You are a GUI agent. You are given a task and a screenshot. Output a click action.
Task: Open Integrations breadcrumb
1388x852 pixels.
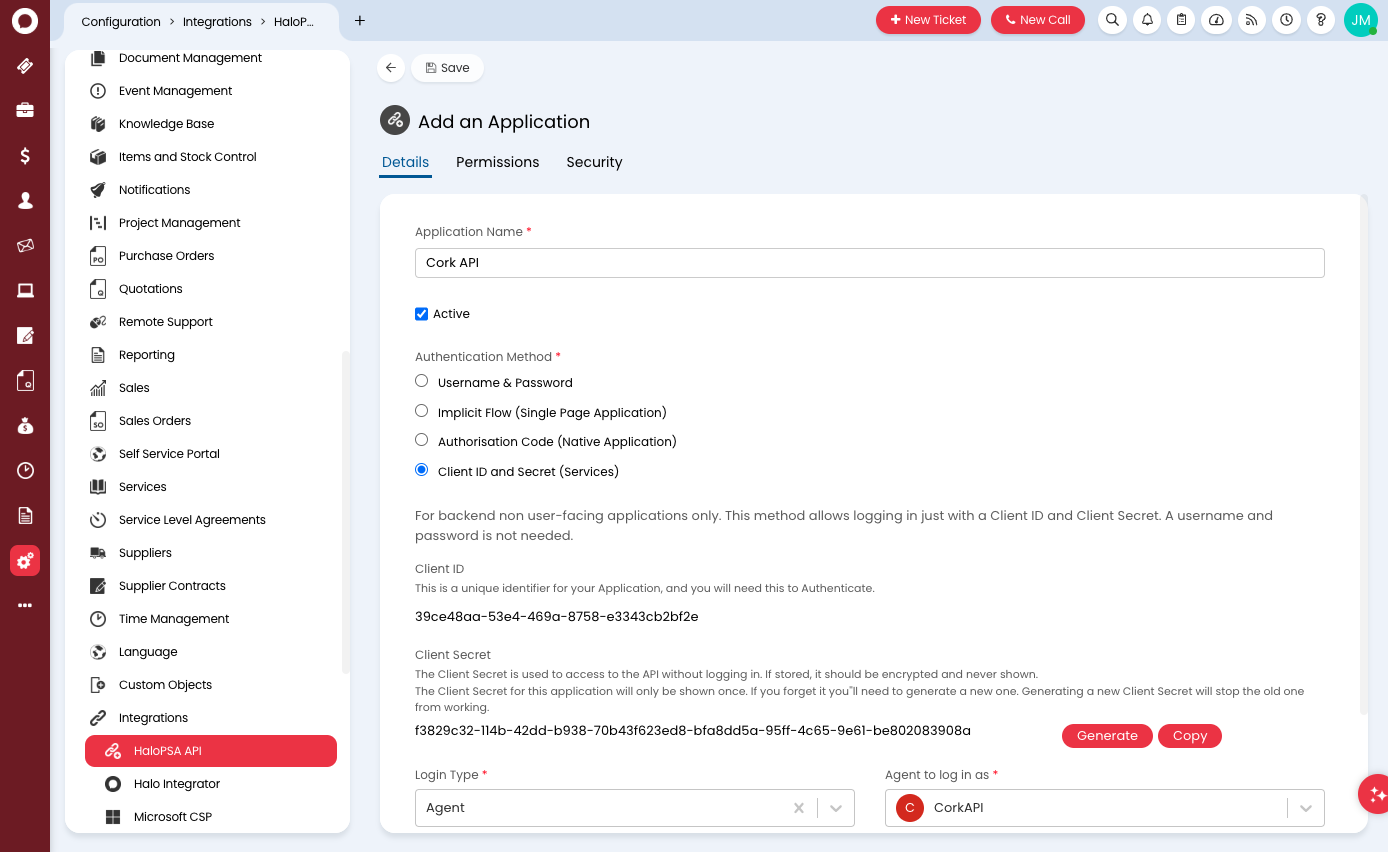tap(217, 21)
